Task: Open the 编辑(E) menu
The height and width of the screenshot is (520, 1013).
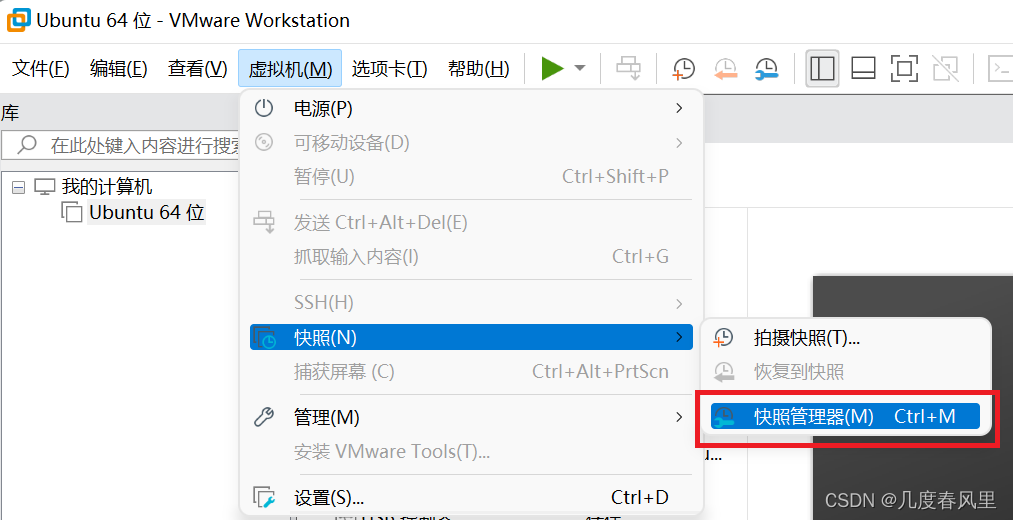Action: tap(119, 68)
